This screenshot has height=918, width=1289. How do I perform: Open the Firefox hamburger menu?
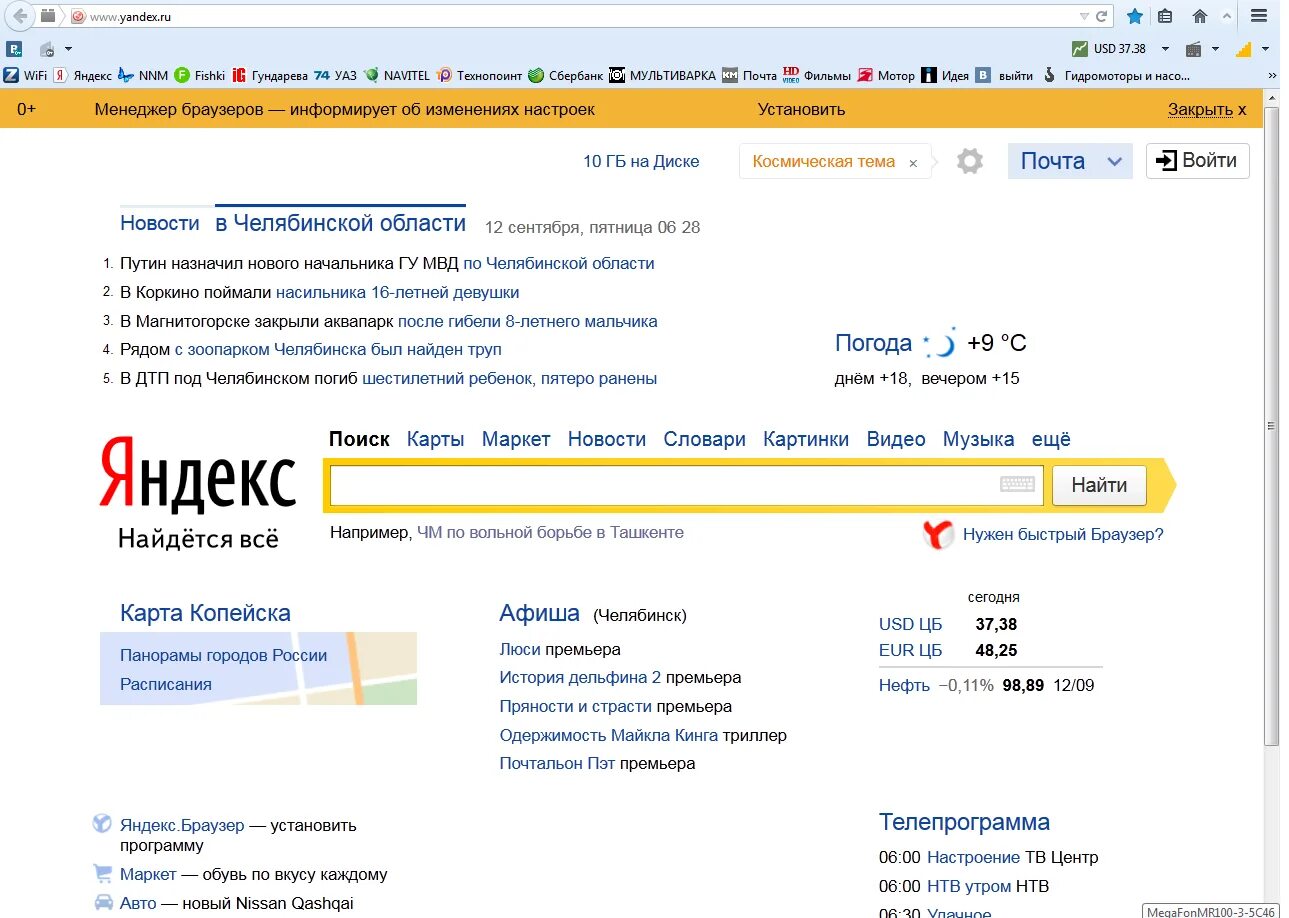tap(1259, 16)
